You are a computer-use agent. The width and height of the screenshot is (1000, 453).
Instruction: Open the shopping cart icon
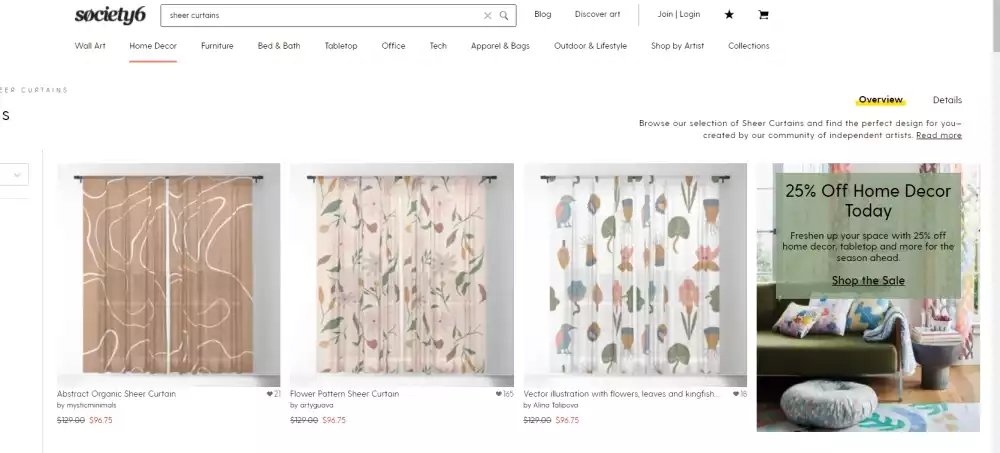763,15
